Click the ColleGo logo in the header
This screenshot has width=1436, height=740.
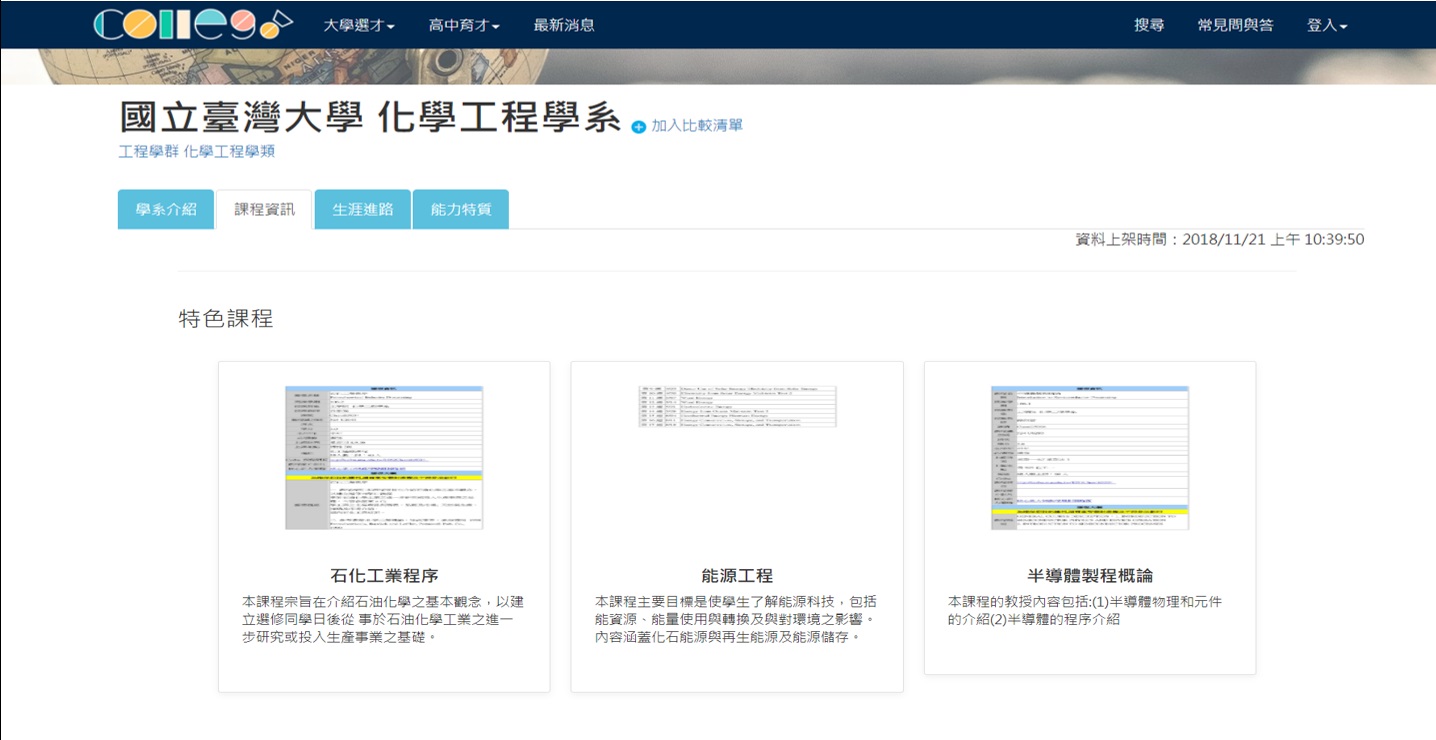(x=193, y=24)
